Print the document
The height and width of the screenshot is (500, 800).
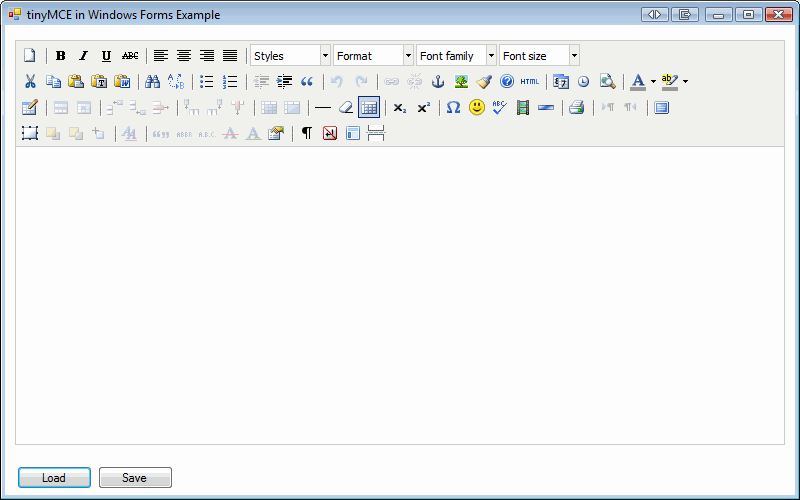(577, 107)
